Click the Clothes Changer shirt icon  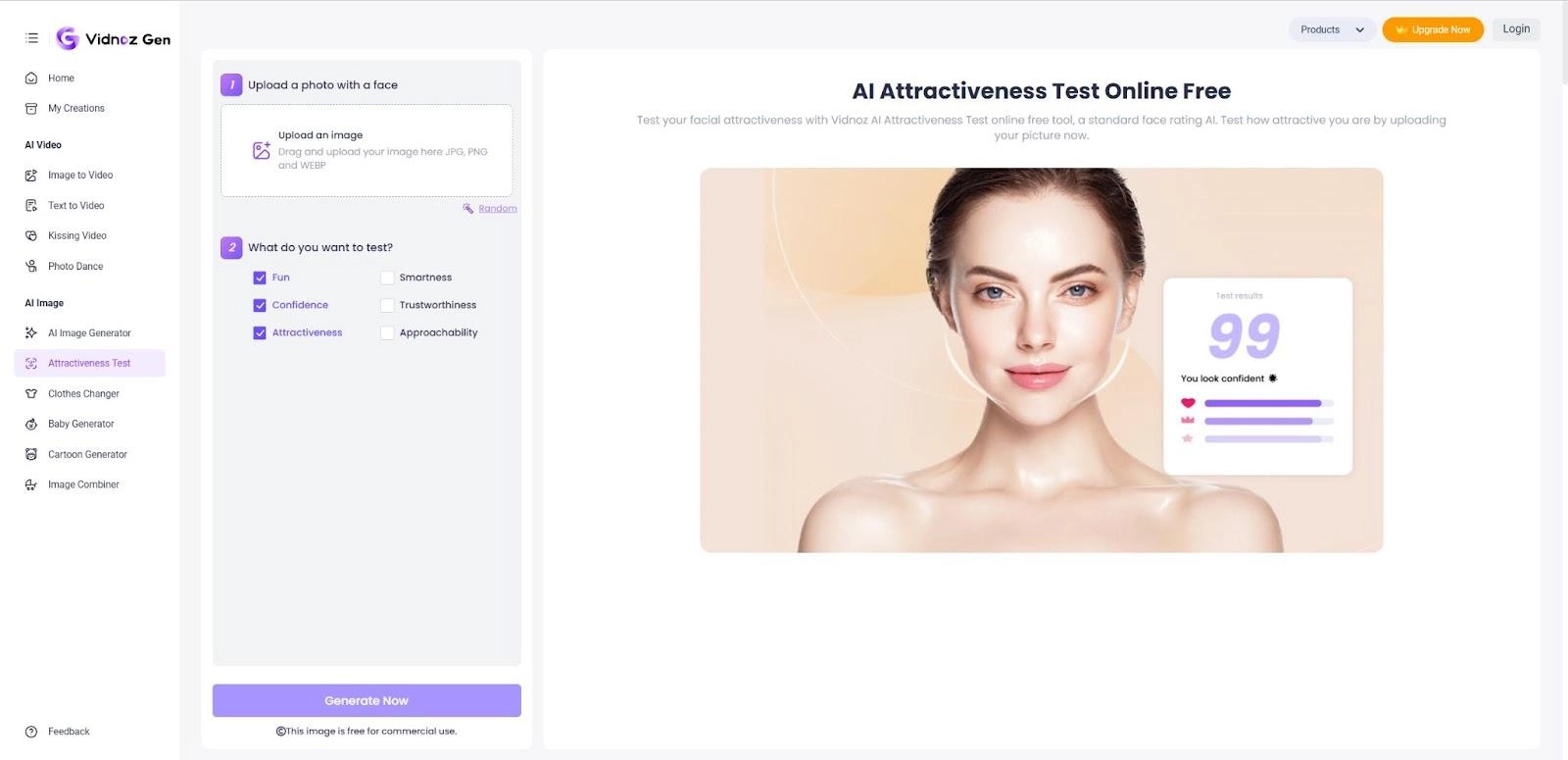pos(31,394)
